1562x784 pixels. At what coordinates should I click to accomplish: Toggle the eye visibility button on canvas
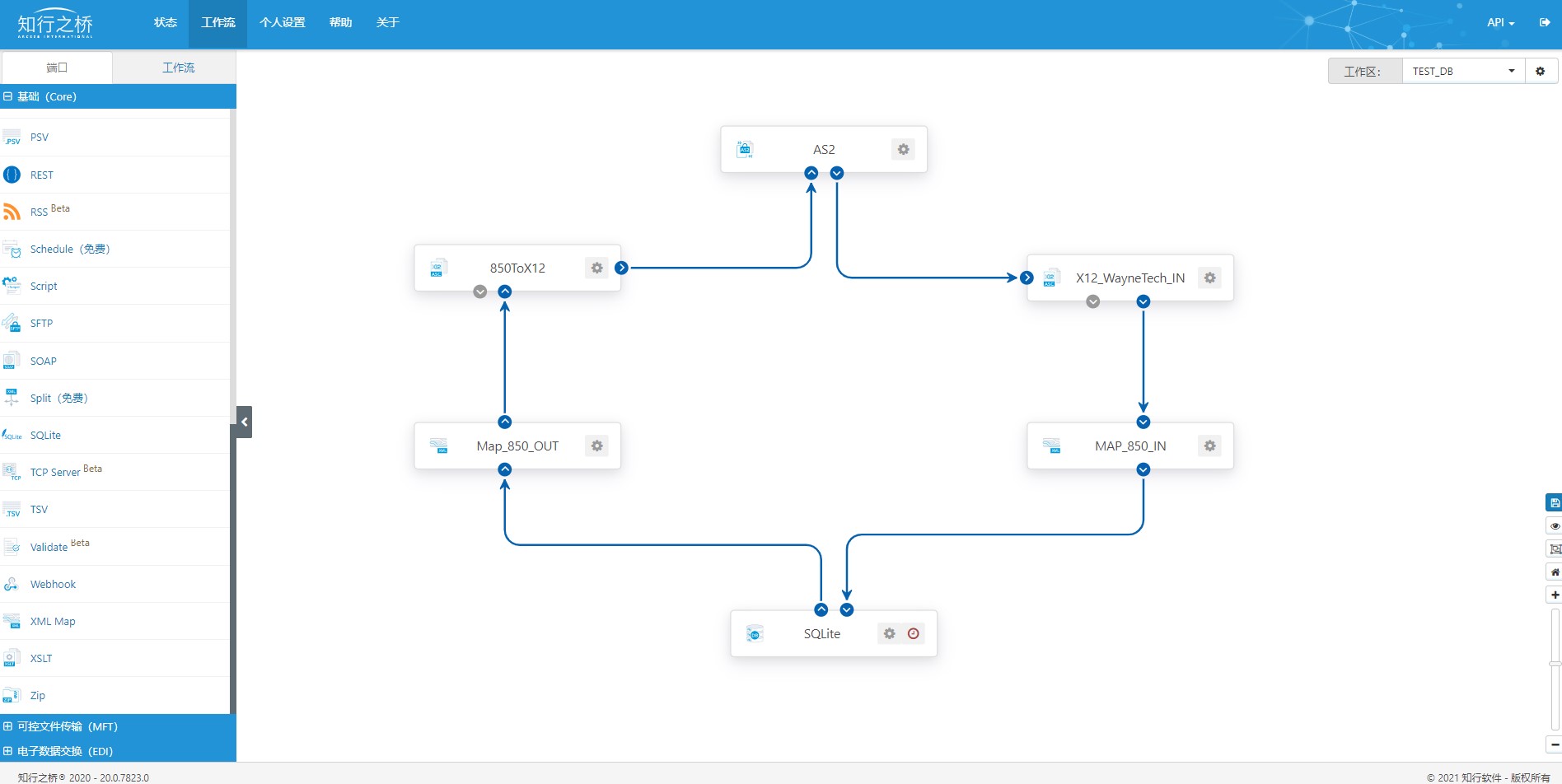[x=1554, y=525]
